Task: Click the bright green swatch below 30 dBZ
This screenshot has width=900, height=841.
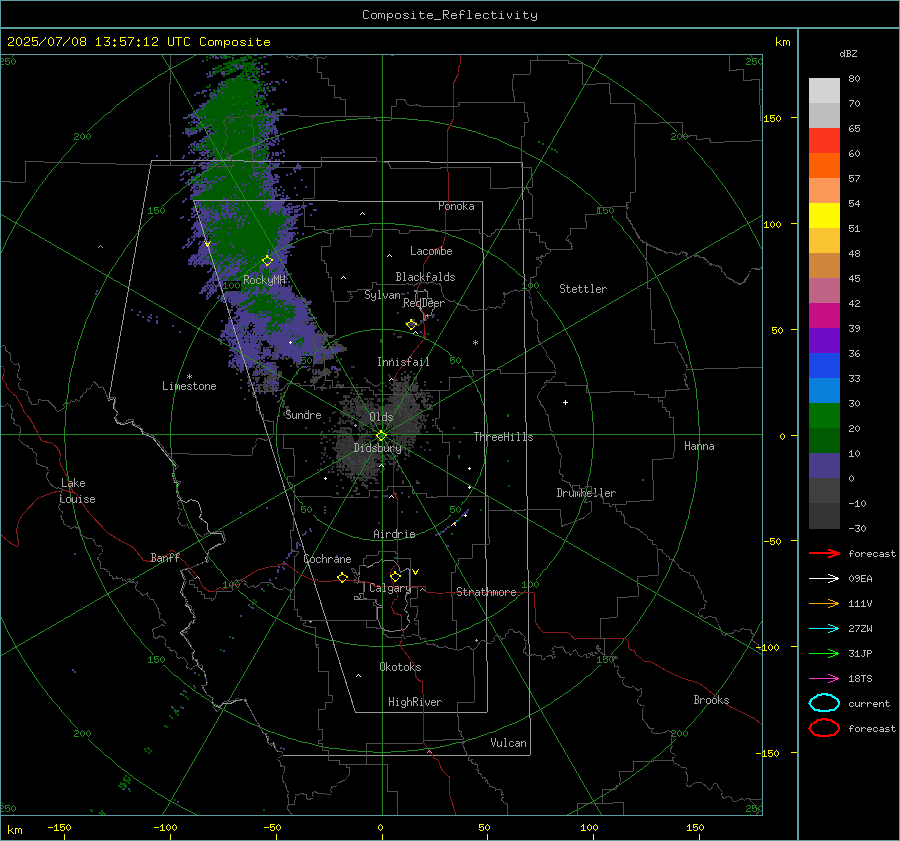Action: click(824, 416)
